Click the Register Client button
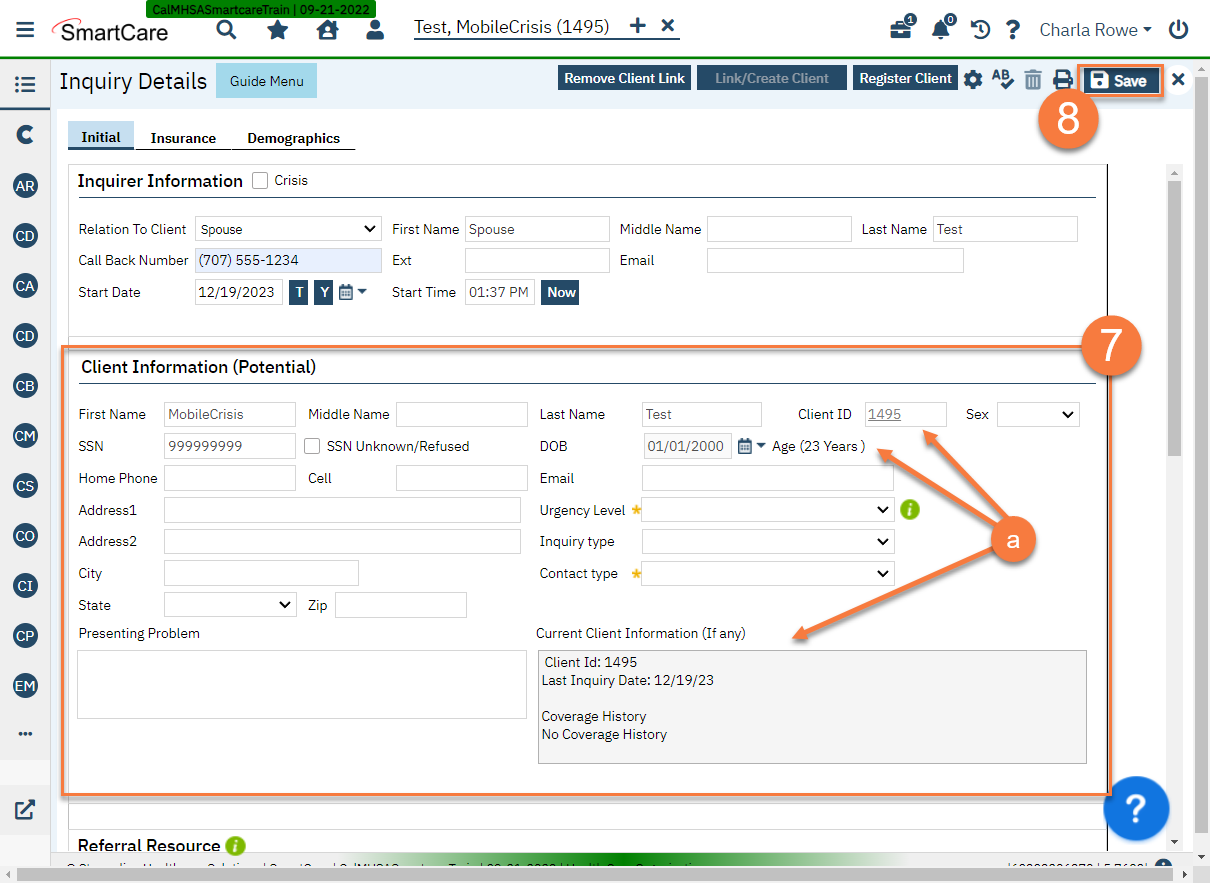The height and width of the screenshot is (883, 1210). pyautogui.click(x=904, y=77)
